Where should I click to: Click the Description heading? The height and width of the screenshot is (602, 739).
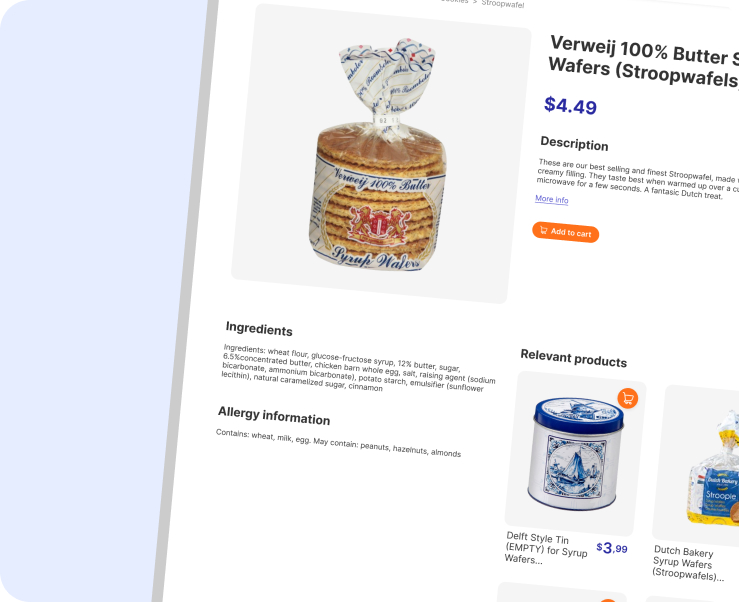pyautogui.click(x=574, y=143)
